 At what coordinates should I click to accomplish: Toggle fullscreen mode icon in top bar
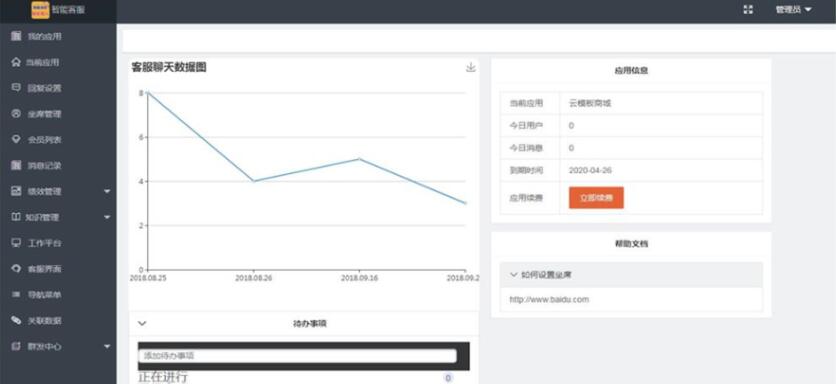click(x=748, y=10)
